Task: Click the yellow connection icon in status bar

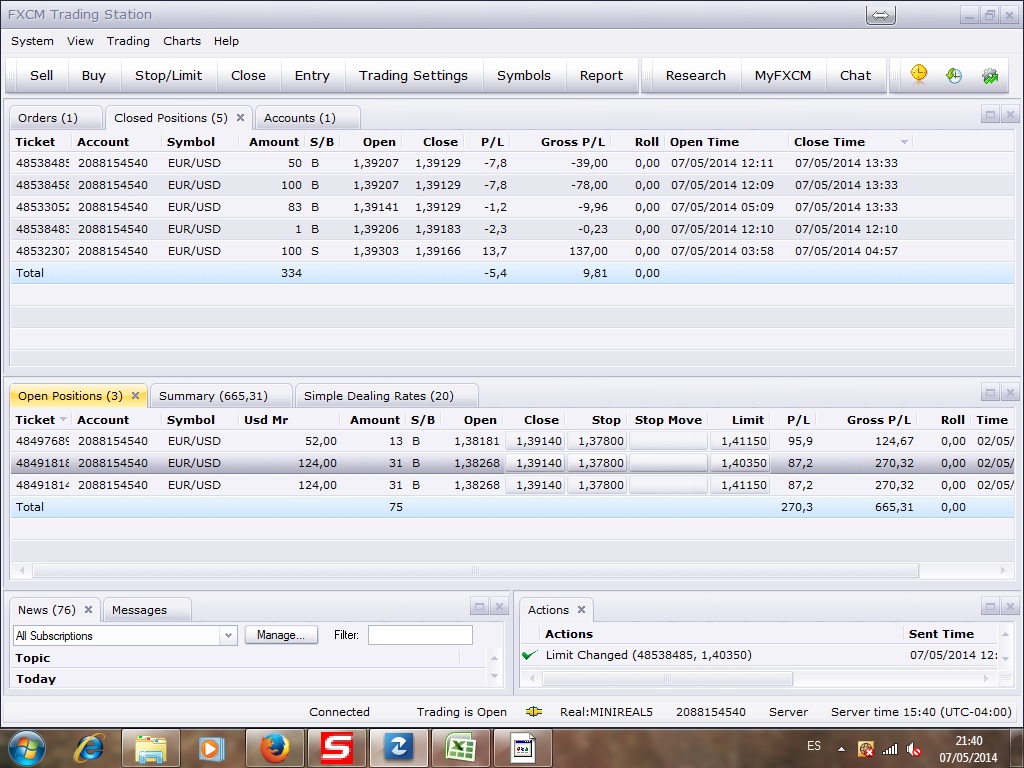Action: tap(534, 712)
